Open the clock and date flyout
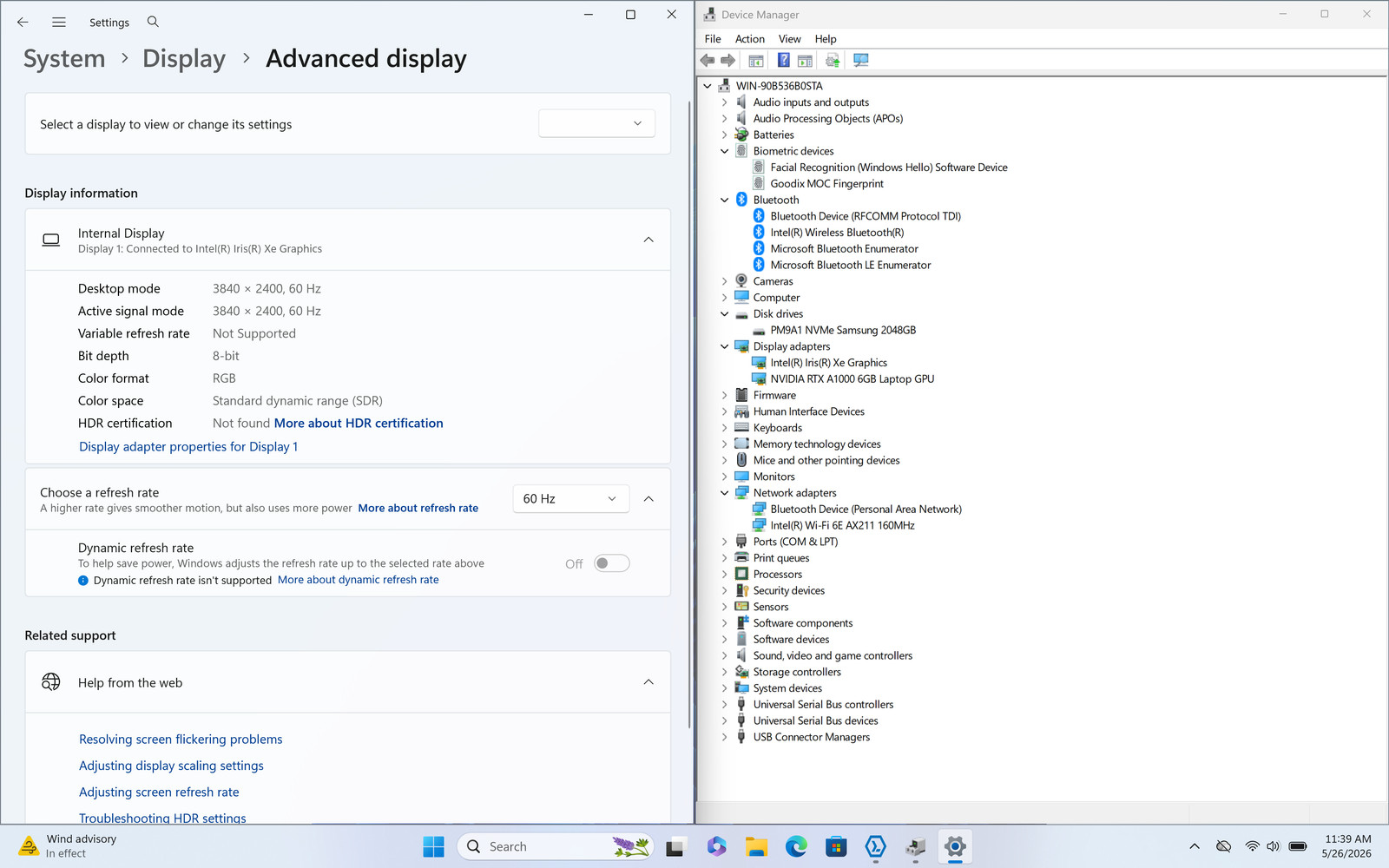The image size is (1389, 868). pos(1346,846)
